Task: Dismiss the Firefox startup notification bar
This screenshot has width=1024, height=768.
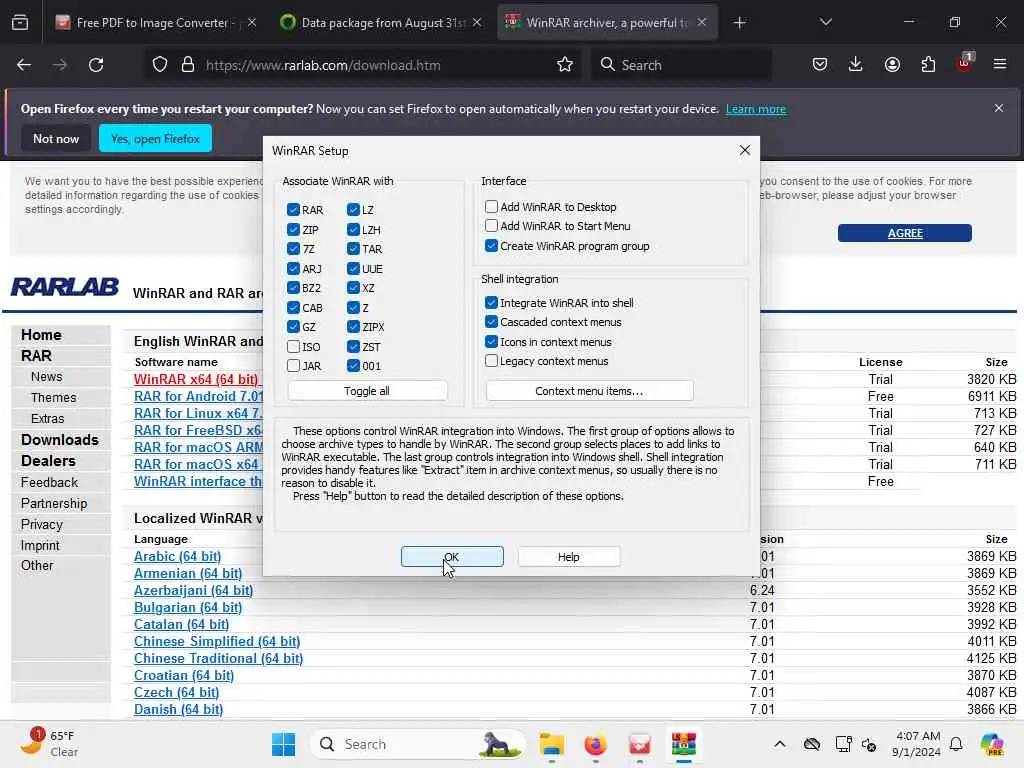Action: [x=999, y=108]
